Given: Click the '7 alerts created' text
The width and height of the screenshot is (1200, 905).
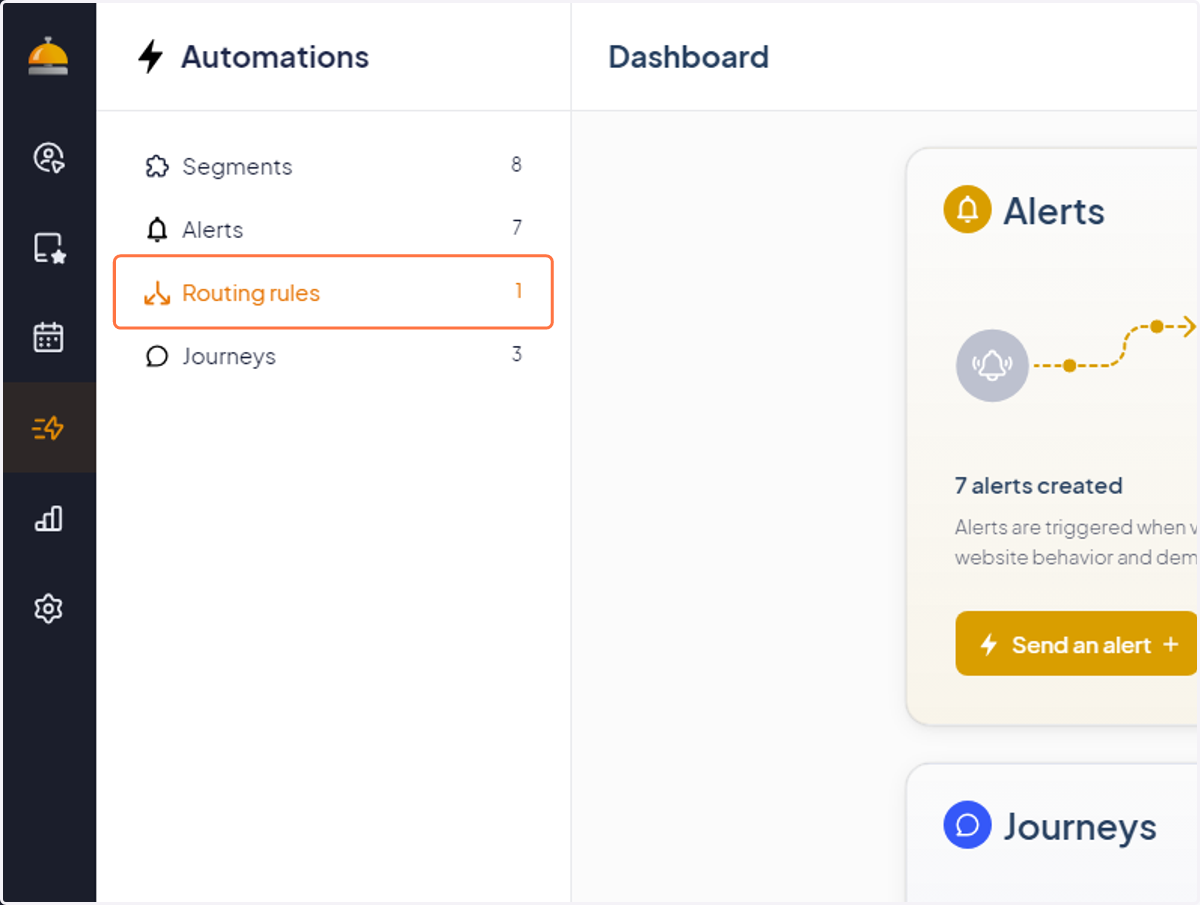Looking at the screenshot, I should pos(1039,486).
